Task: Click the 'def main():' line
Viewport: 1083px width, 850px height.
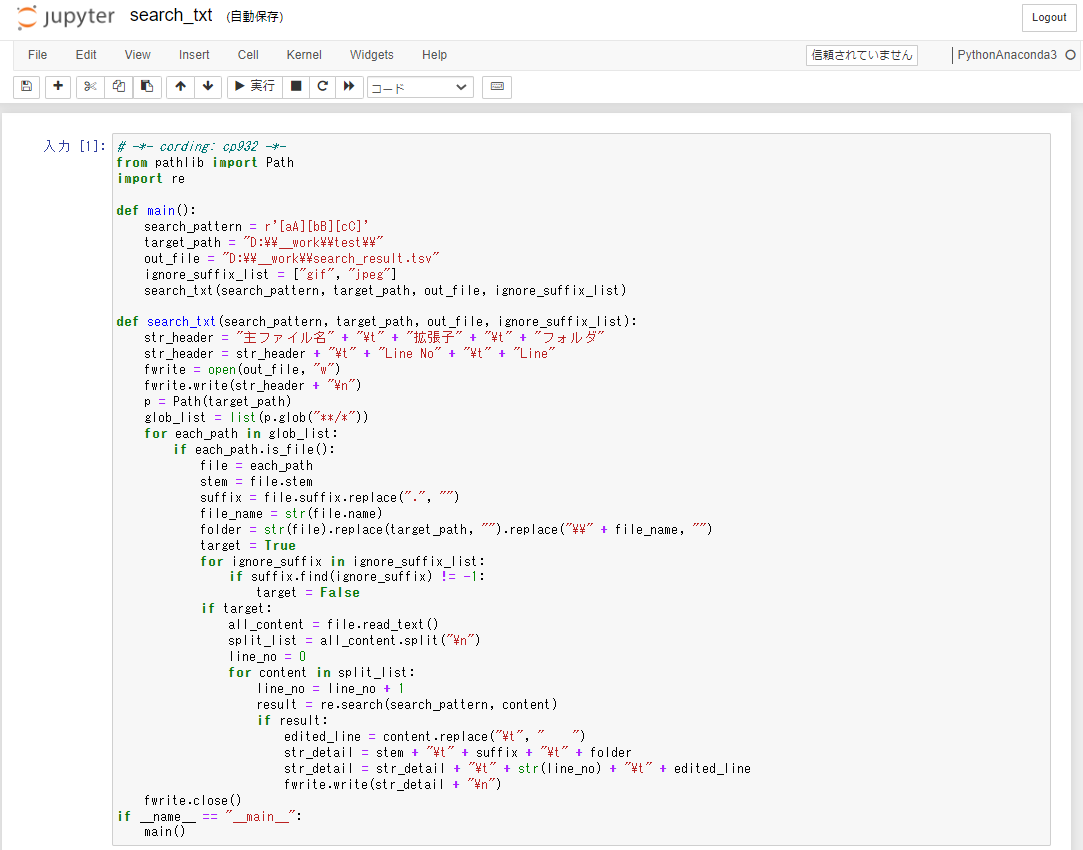Action: 156,210
